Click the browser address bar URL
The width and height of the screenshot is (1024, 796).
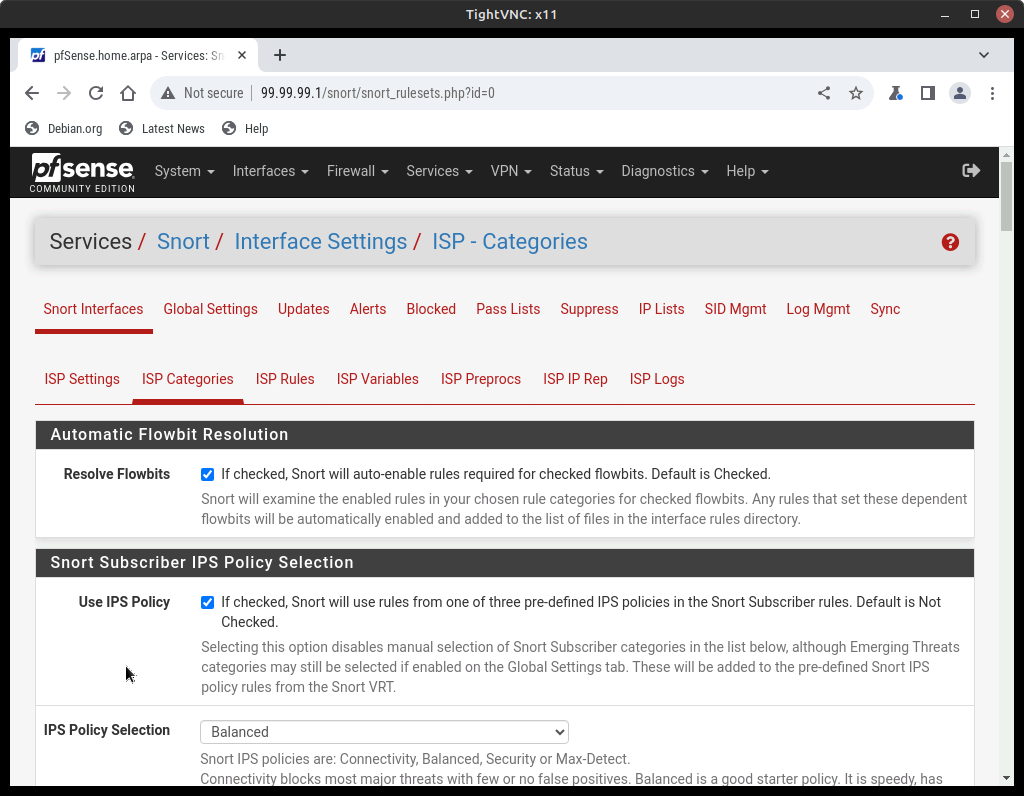click(377, 93)
